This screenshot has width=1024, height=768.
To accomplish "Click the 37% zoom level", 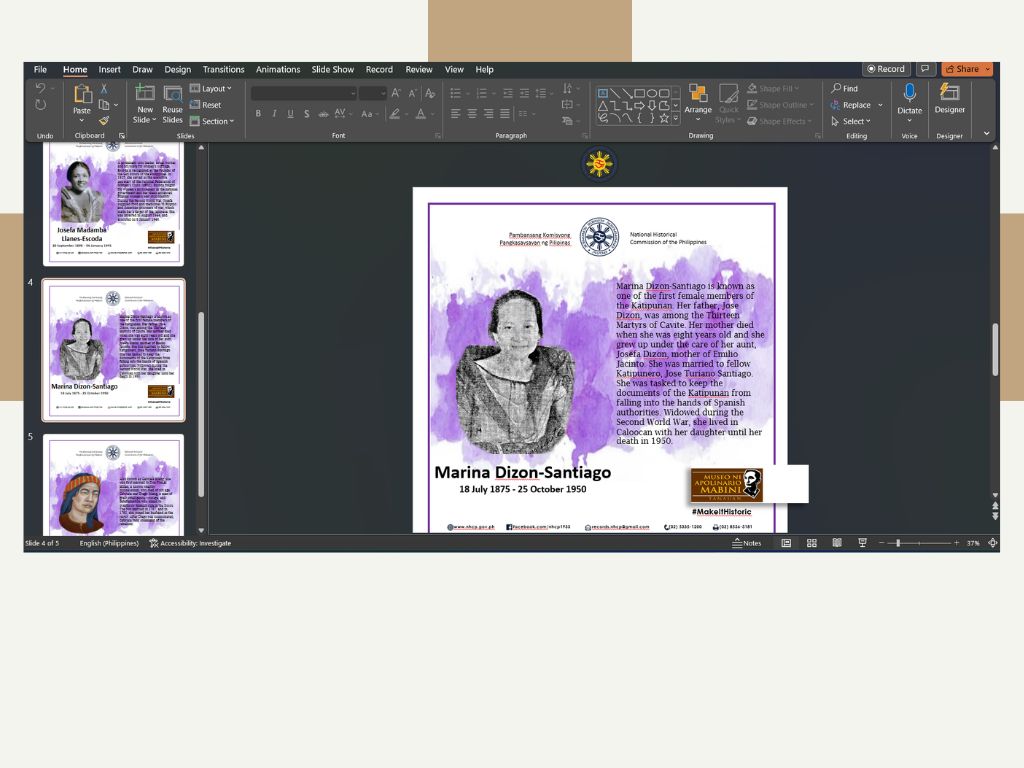I will [x=973, y=543].
